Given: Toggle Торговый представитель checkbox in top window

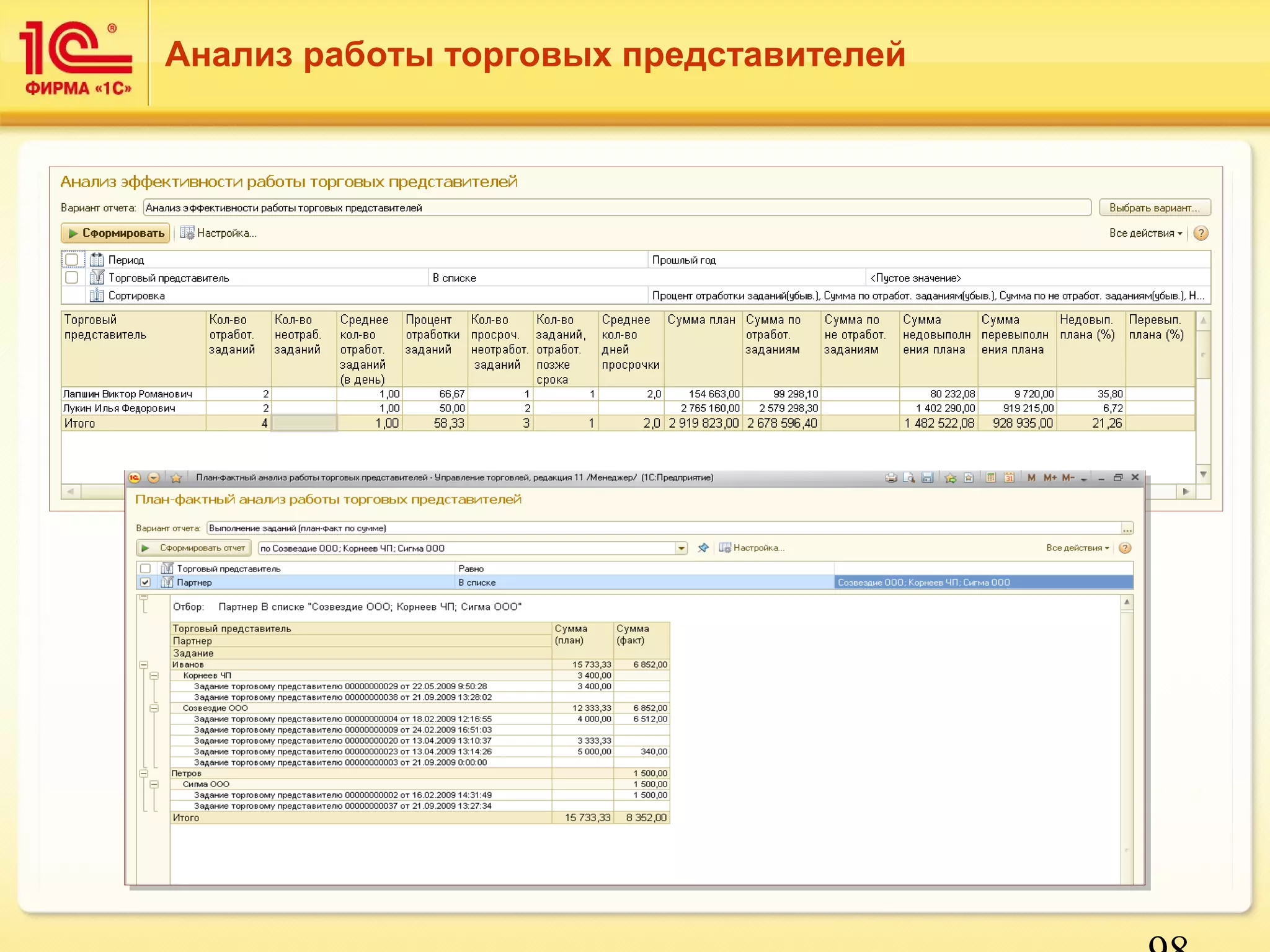Looking at the screenshot, I should [72, 278].
